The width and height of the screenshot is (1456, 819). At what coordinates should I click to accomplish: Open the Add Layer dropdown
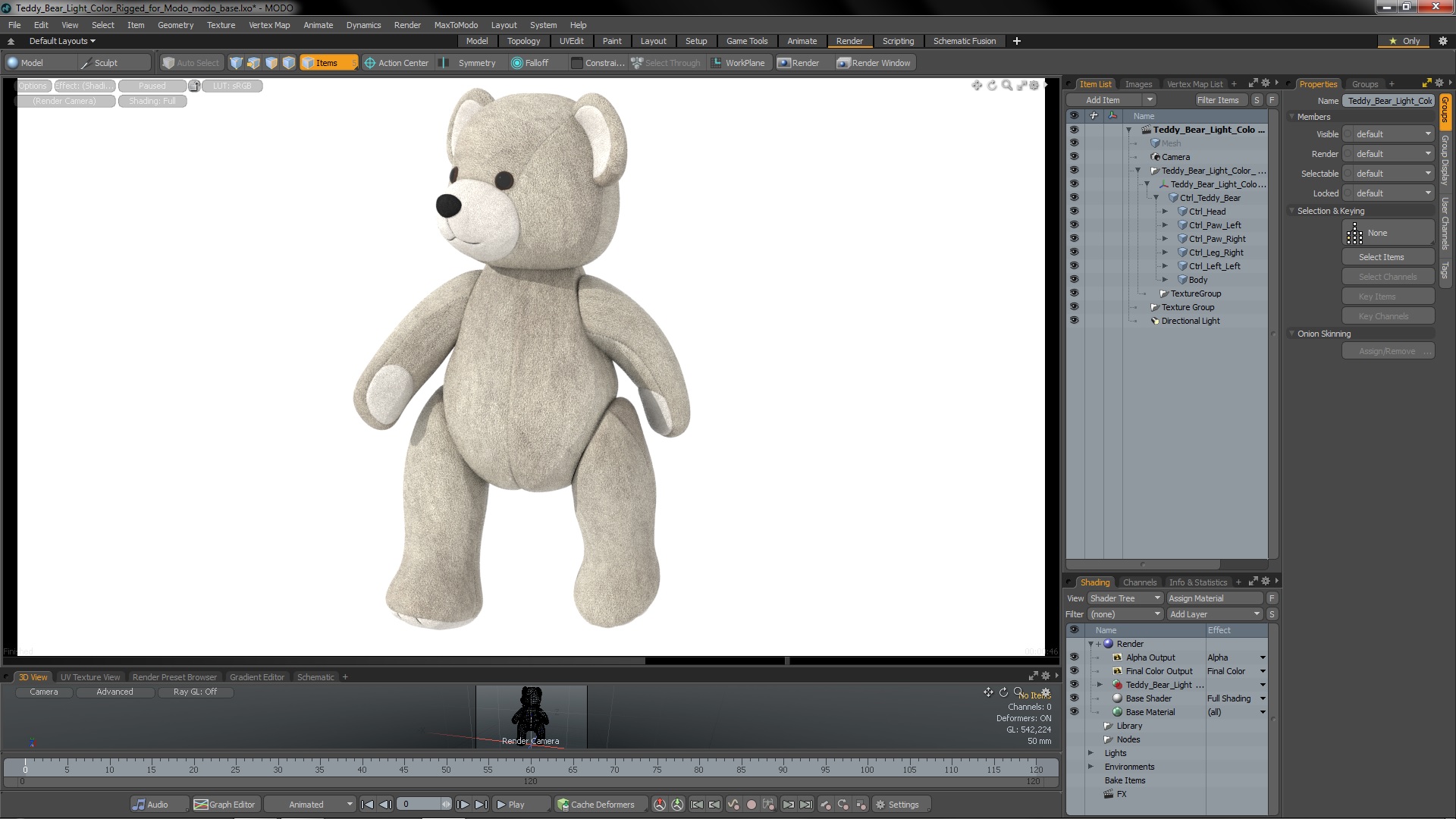point(1215,614)
